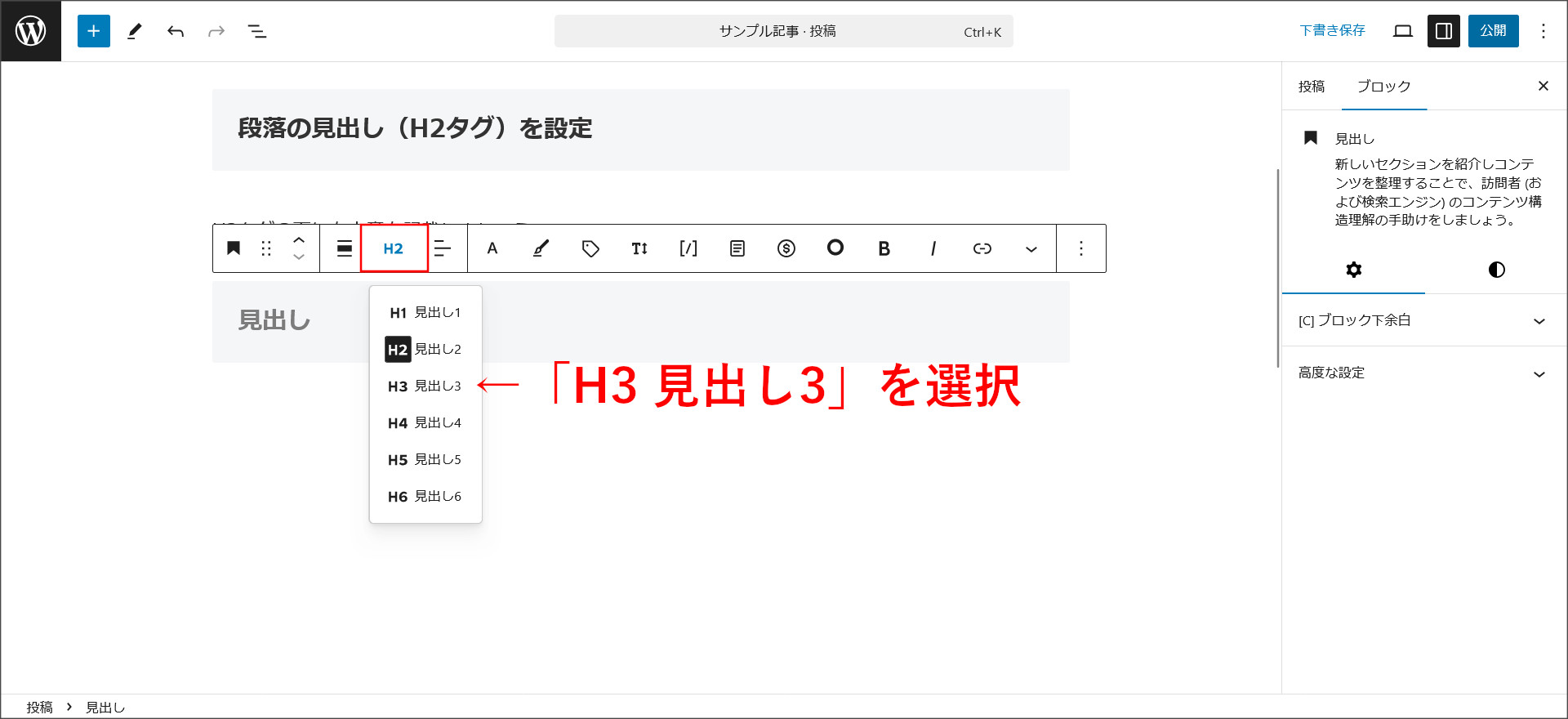Click the tag icon in block toolbar

(590, 248)
